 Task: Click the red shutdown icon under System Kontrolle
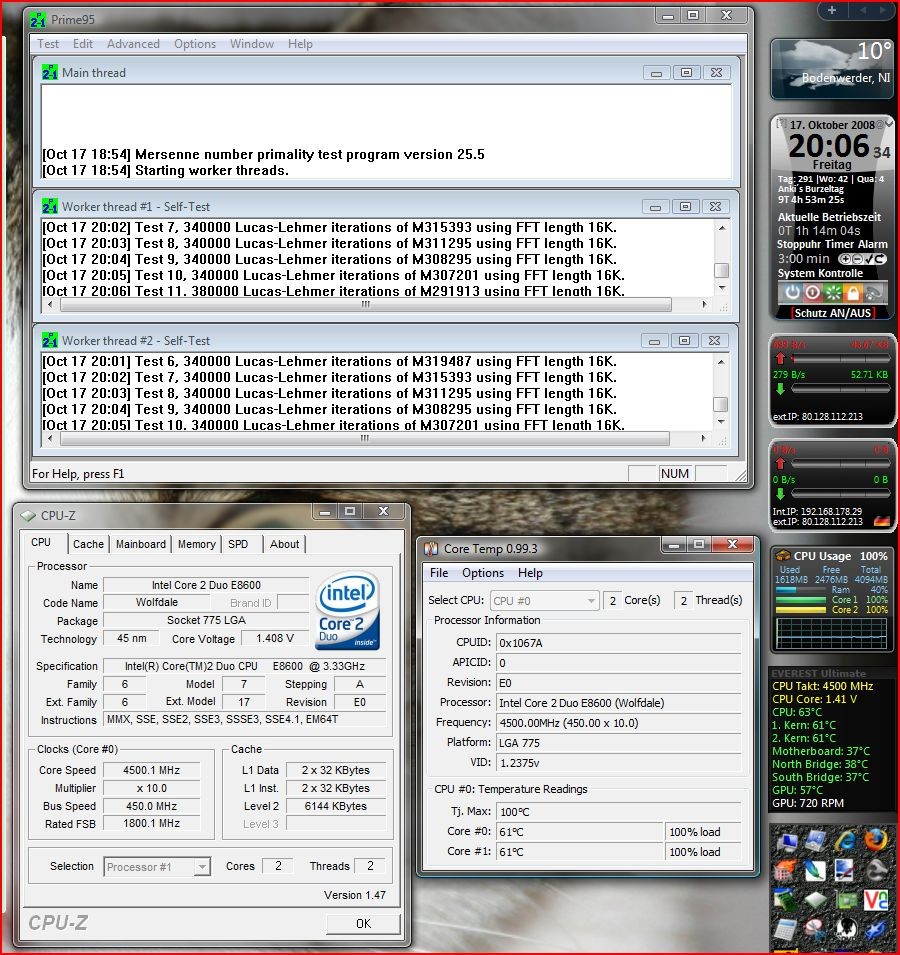(812, 293)
